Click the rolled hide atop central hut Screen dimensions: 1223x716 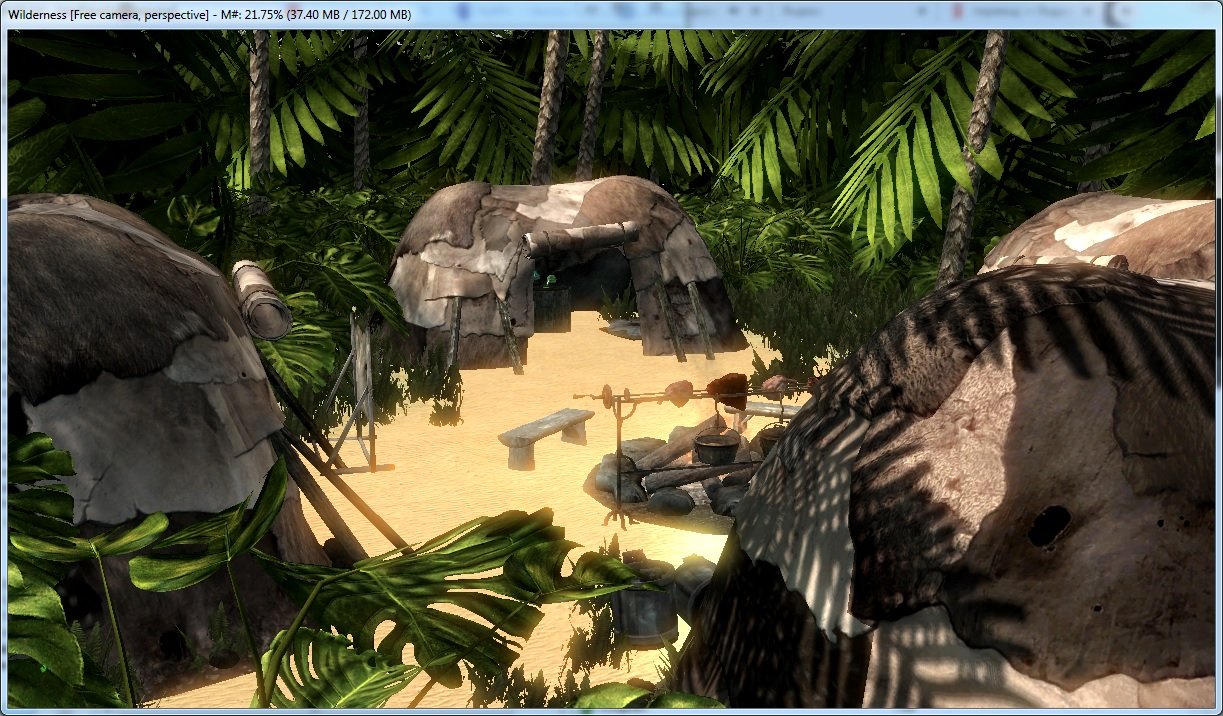(578, 240)
